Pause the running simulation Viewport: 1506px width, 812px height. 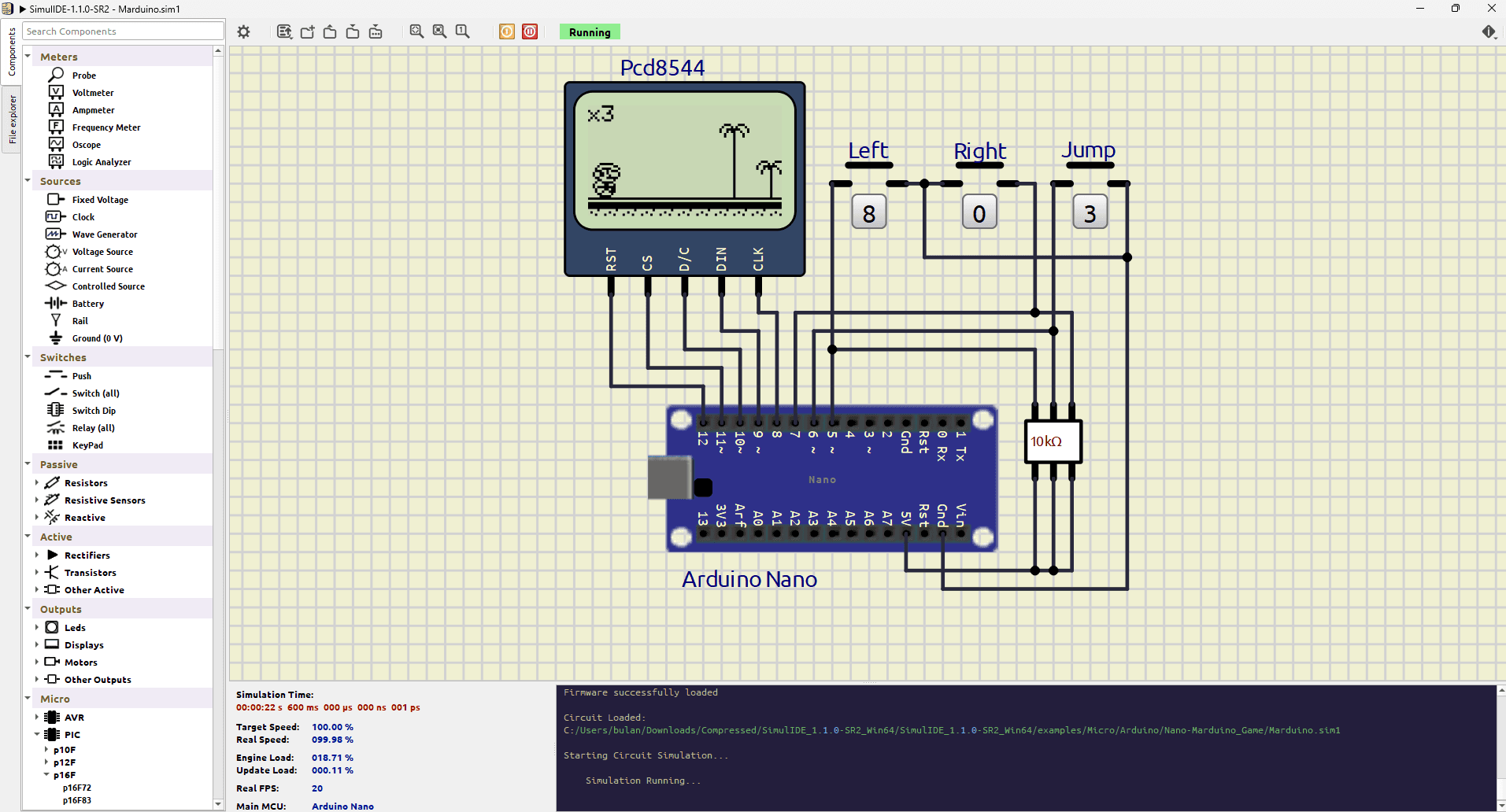point(530,31)
